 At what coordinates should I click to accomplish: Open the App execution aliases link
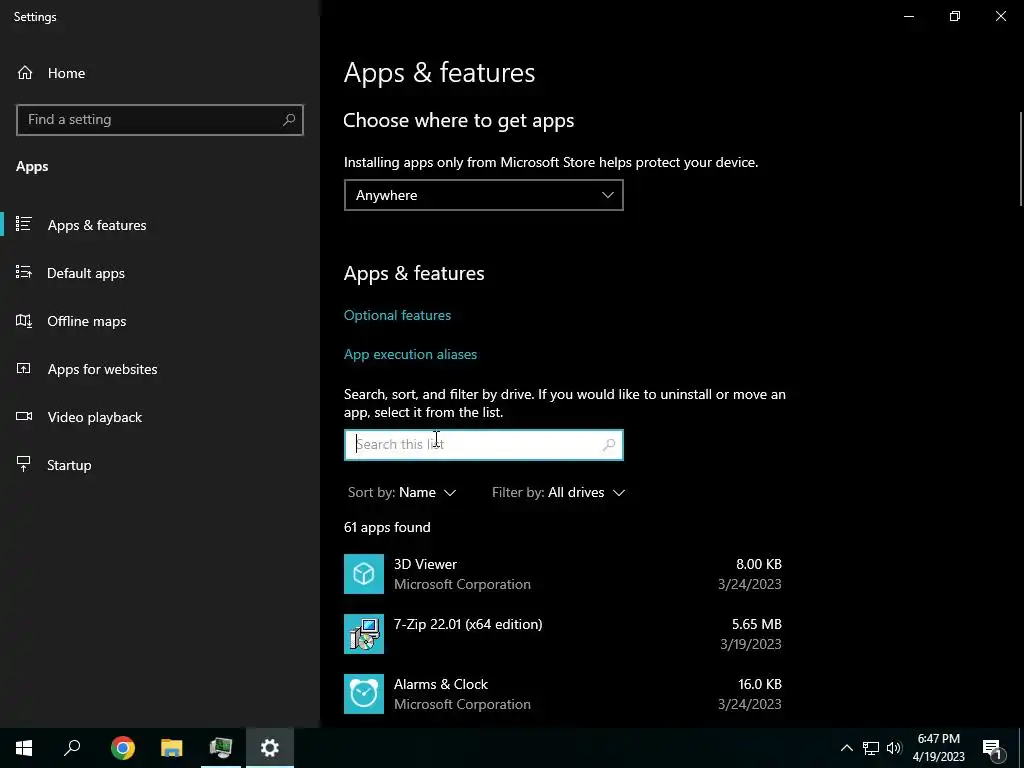pos(410,355)
